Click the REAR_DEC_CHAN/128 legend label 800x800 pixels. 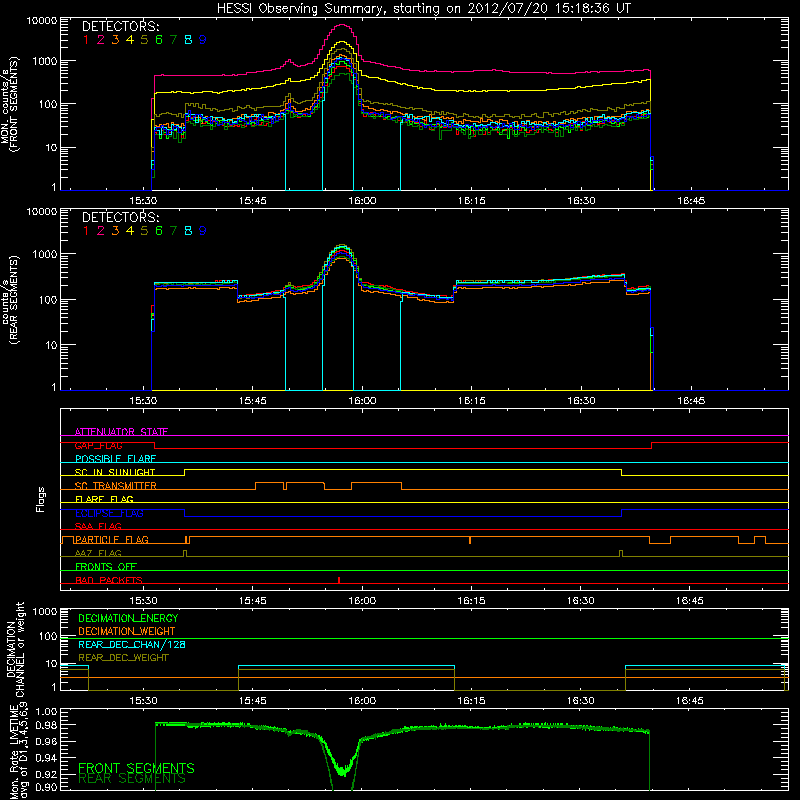[x=132, y=644]
